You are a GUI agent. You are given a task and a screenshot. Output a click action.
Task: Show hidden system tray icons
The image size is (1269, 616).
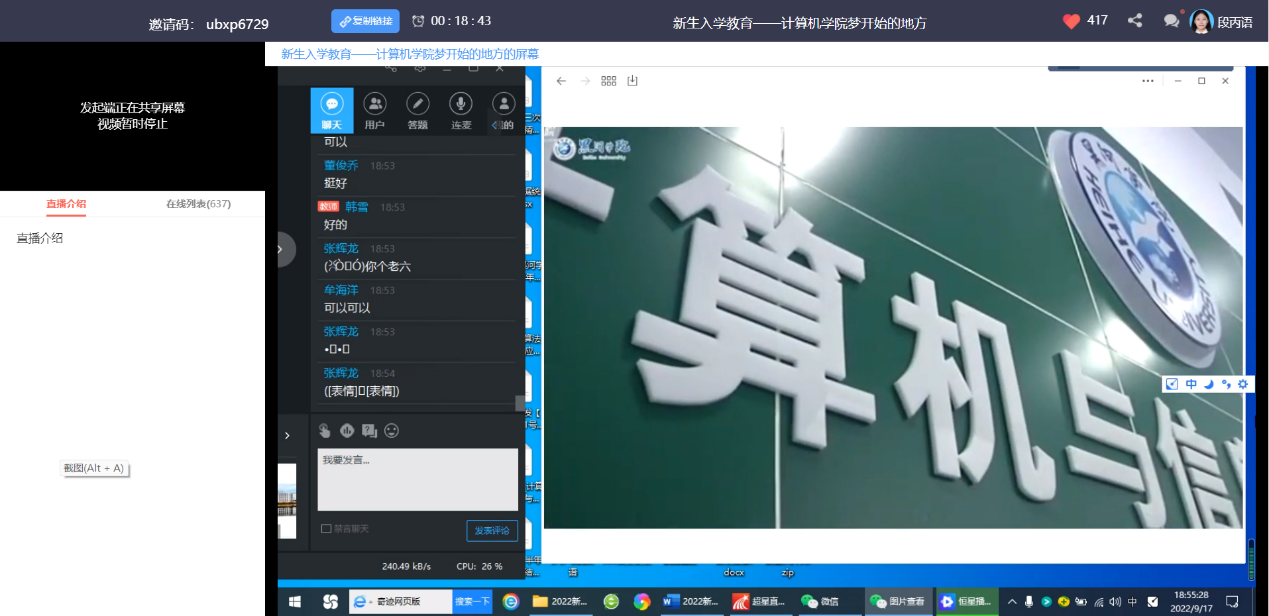point(1012,601)
